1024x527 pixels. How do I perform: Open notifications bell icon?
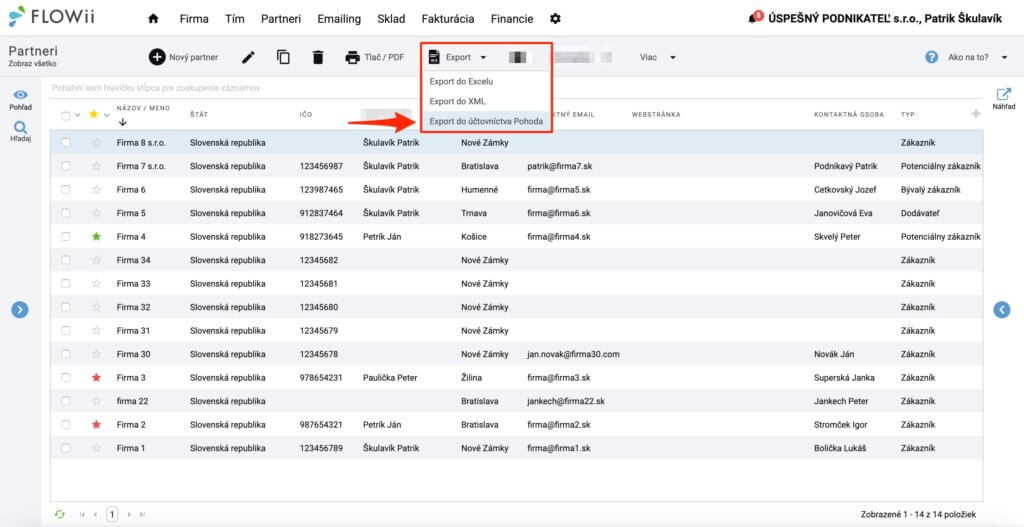pyautogui.click(x=756, y=18)
